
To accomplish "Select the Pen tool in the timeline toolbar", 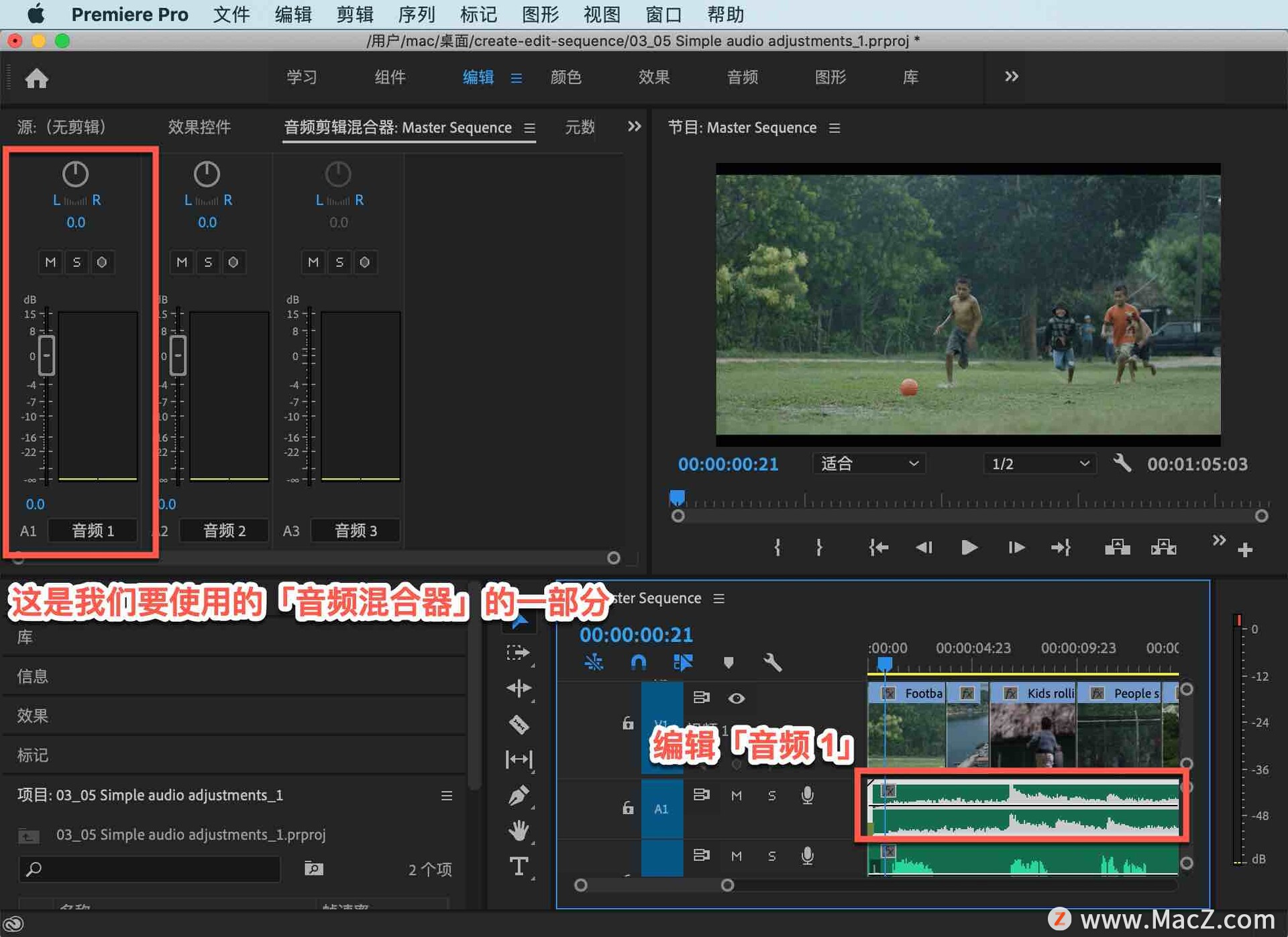I will tap(519, 795).
